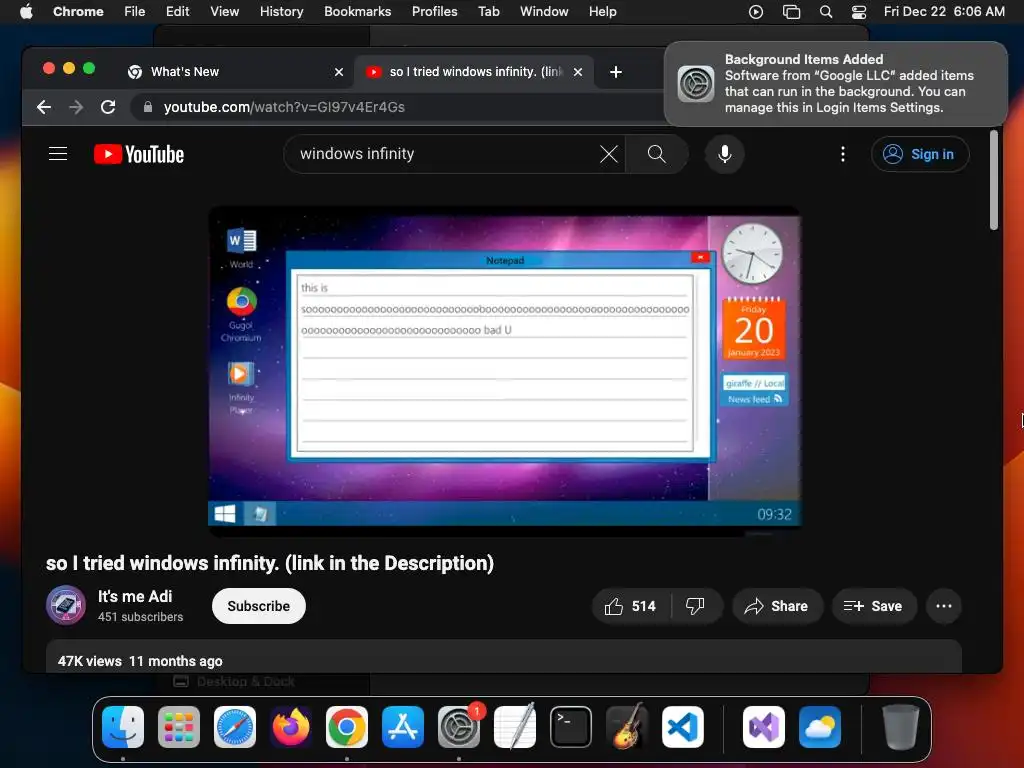The height and width of the screenshot is (768, 1024).
Task: Open the clock and date in menu bar
Action: 944,12
